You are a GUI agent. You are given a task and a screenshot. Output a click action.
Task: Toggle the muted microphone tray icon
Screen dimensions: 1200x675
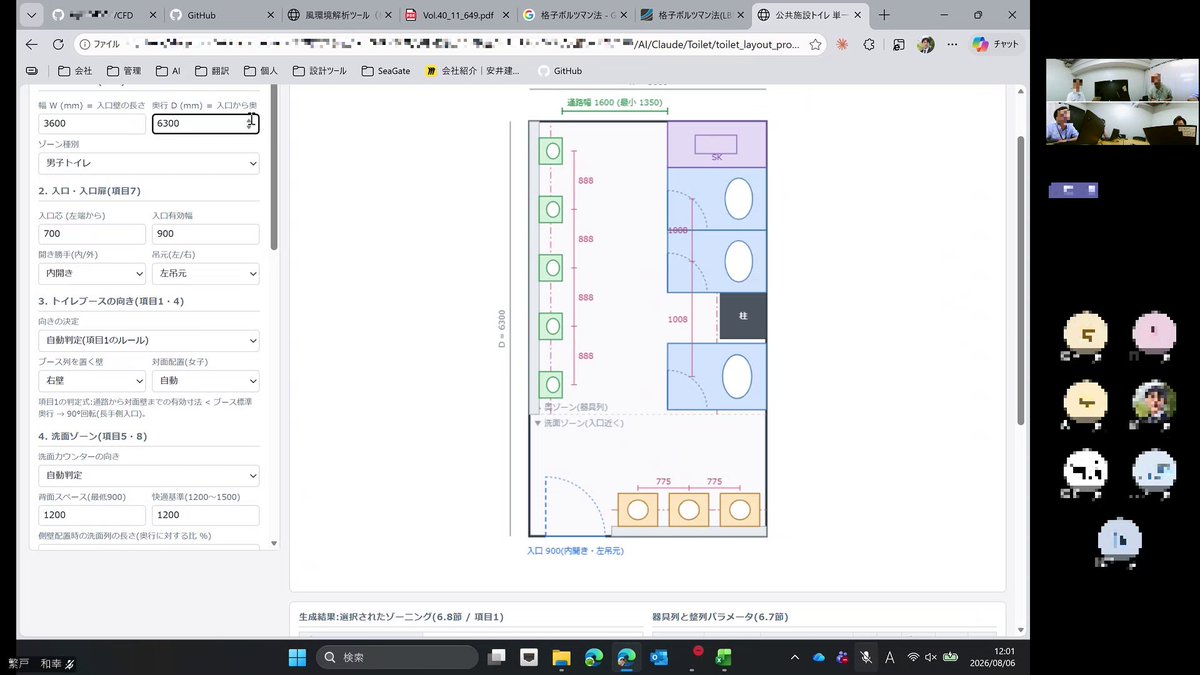[866, 657]
